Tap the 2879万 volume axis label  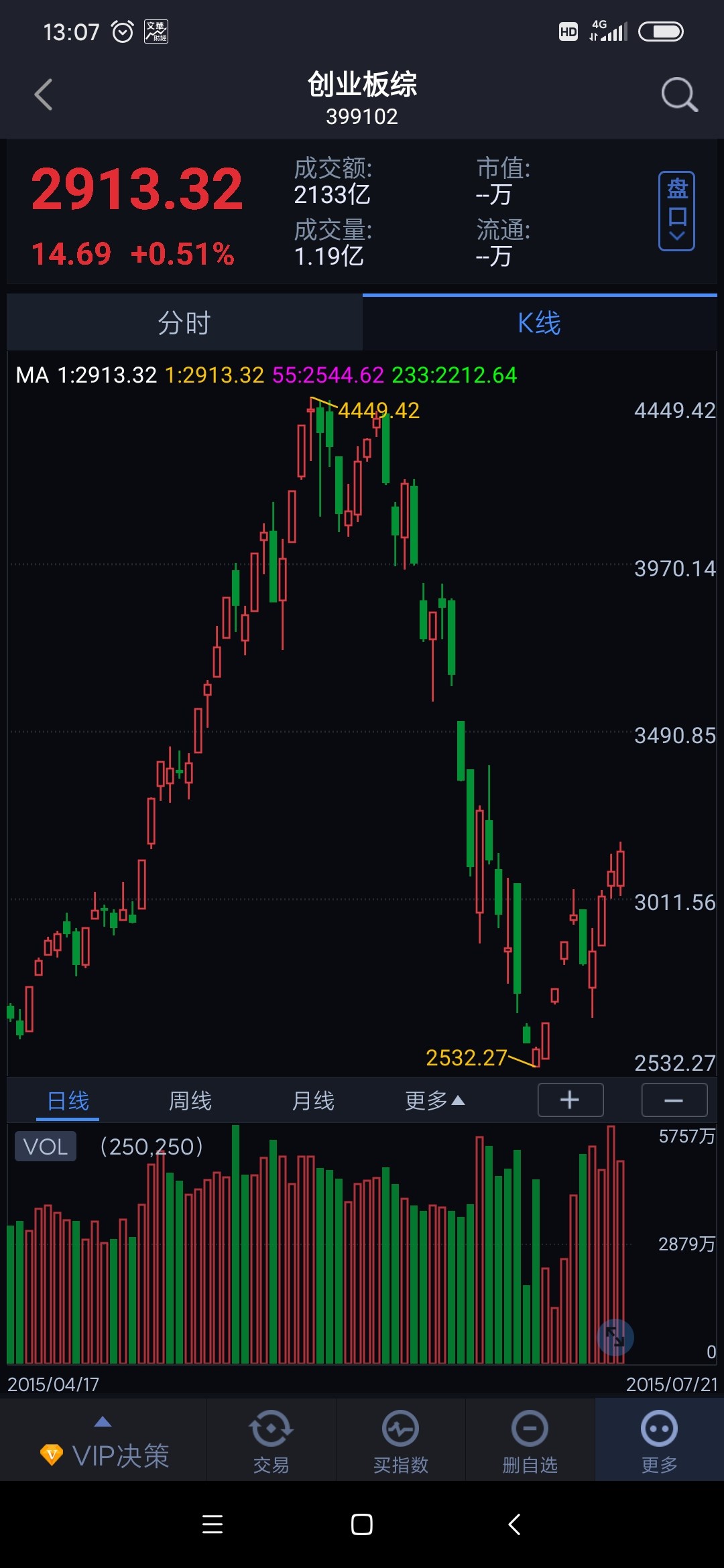pos(687,1244)
